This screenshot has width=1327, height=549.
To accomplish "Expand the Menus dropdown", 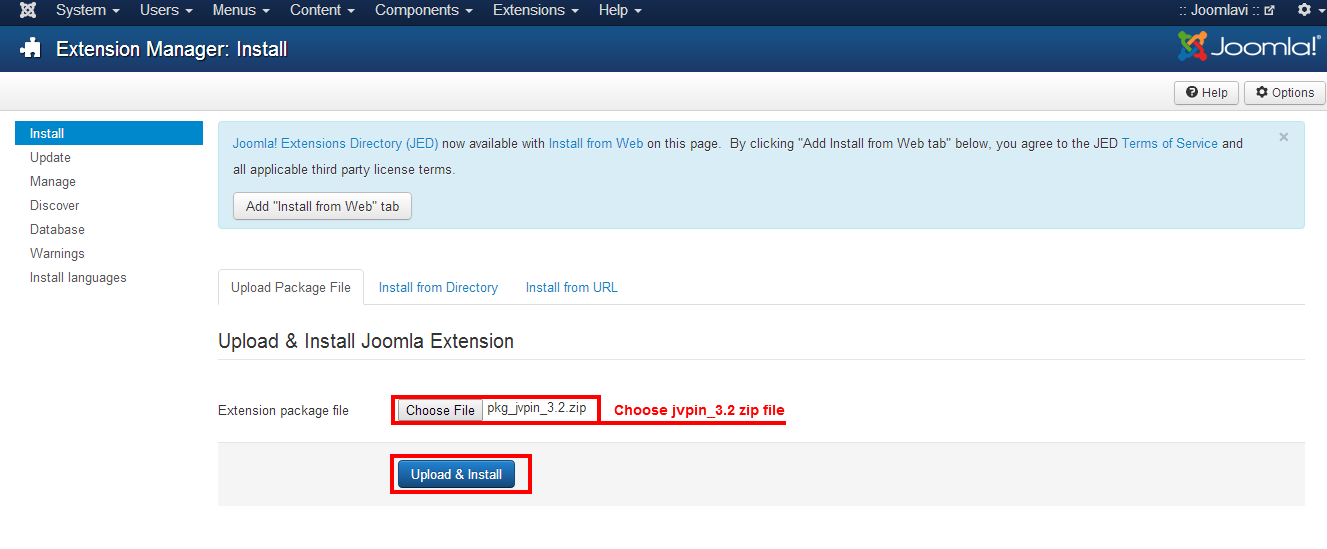I will point(241,10).
